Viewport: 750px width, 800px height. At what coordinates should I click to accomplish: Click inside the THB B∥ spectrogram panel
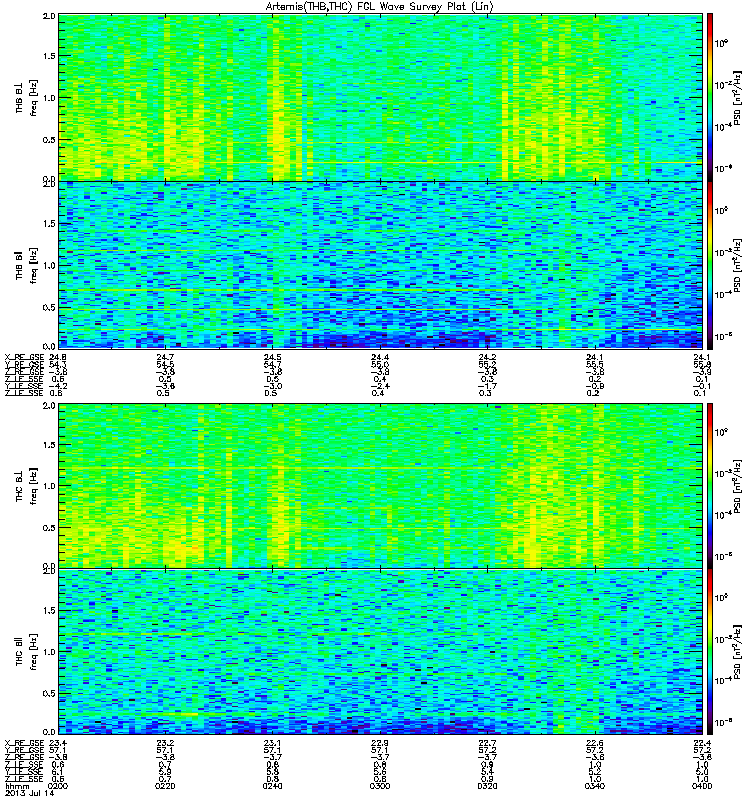pyautogui.click(x=380, y=265)
